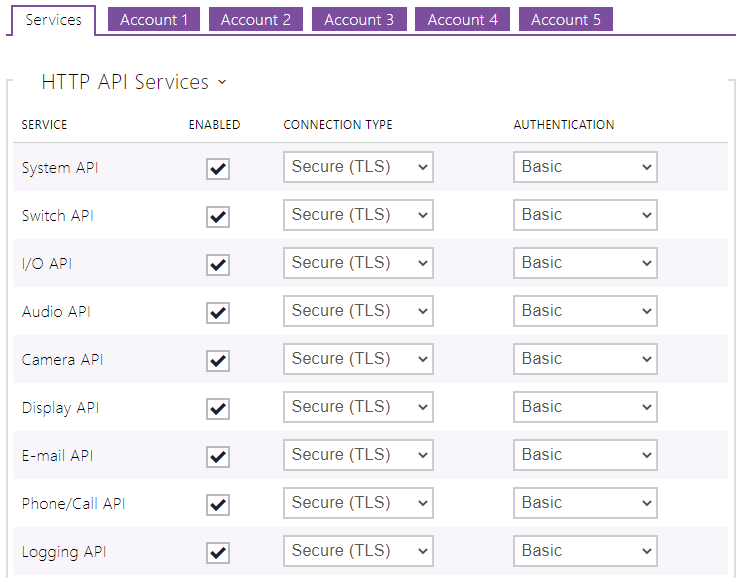This screenshot has width=744, height=578.
Task: Open Camera API connection type dropdown
Action: pyautogui.click(x=358, y=359)
